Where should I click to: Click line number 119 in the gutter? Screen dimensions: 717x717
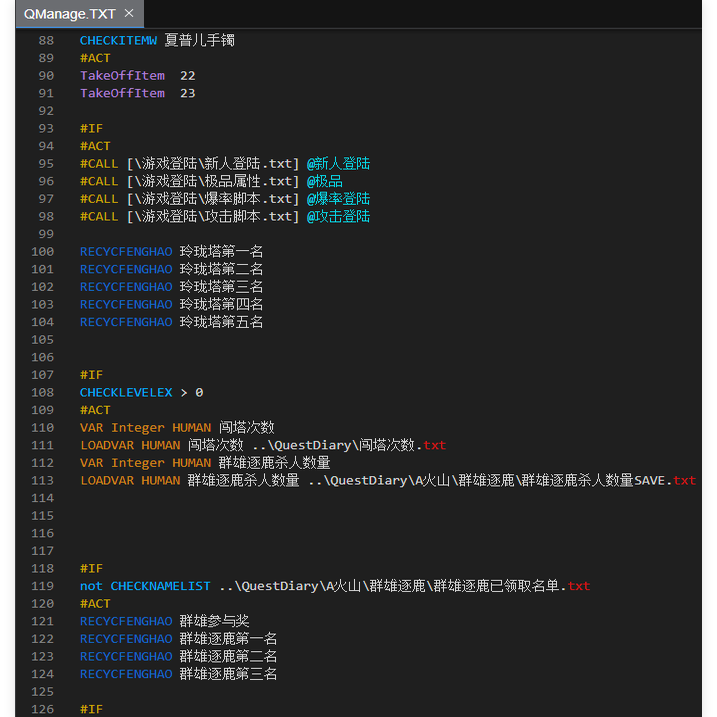coord(42,586)
